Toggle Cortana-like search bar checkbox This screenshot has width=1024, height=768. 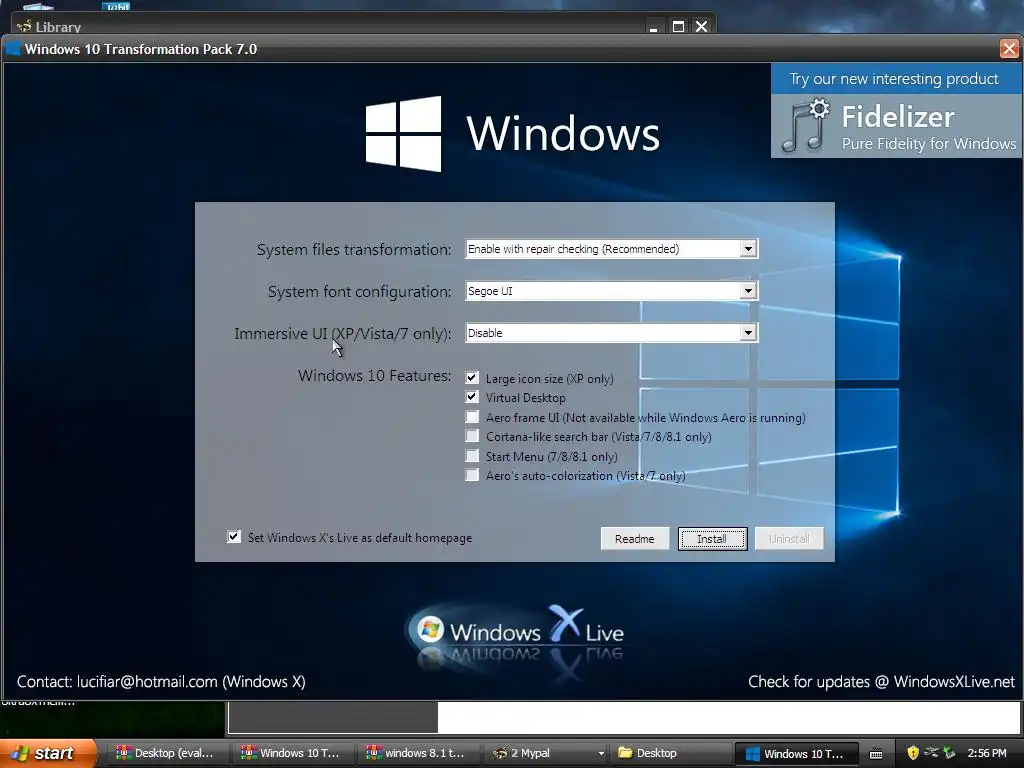click(472, 436)
